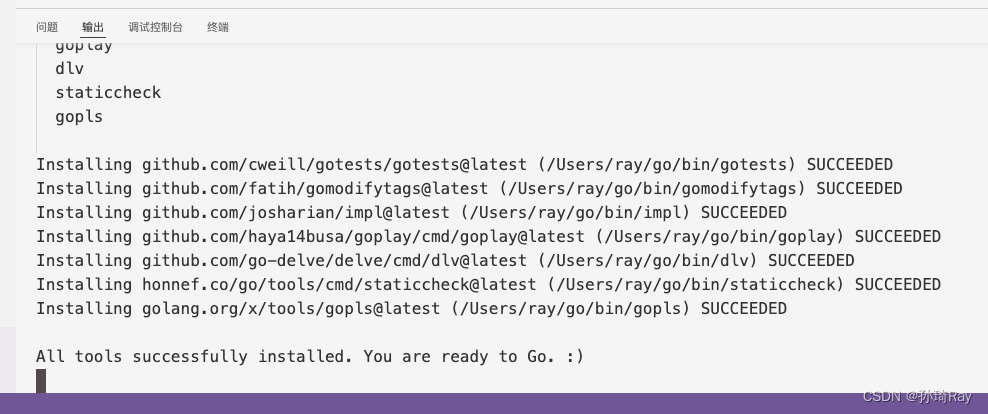The height and width of the screenshot is (414, 988).
Task: Open the 调试控制台 (Debug Console) tab
Action: coord(155,27)
